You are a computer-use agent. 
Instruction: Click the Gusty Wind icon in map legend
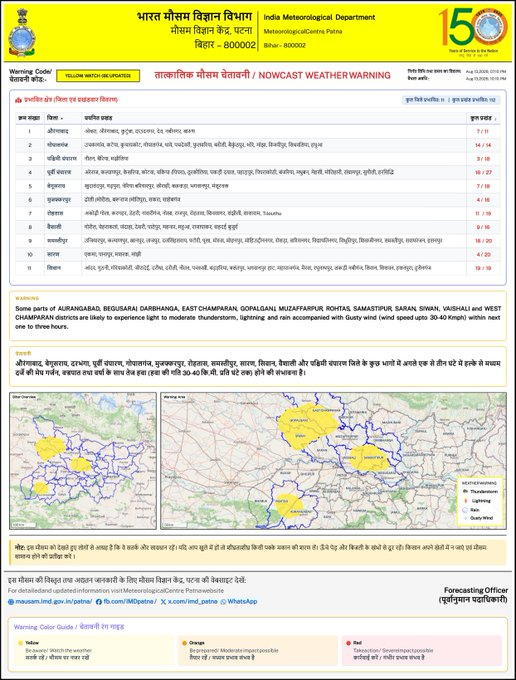click(x=465, y=518)
